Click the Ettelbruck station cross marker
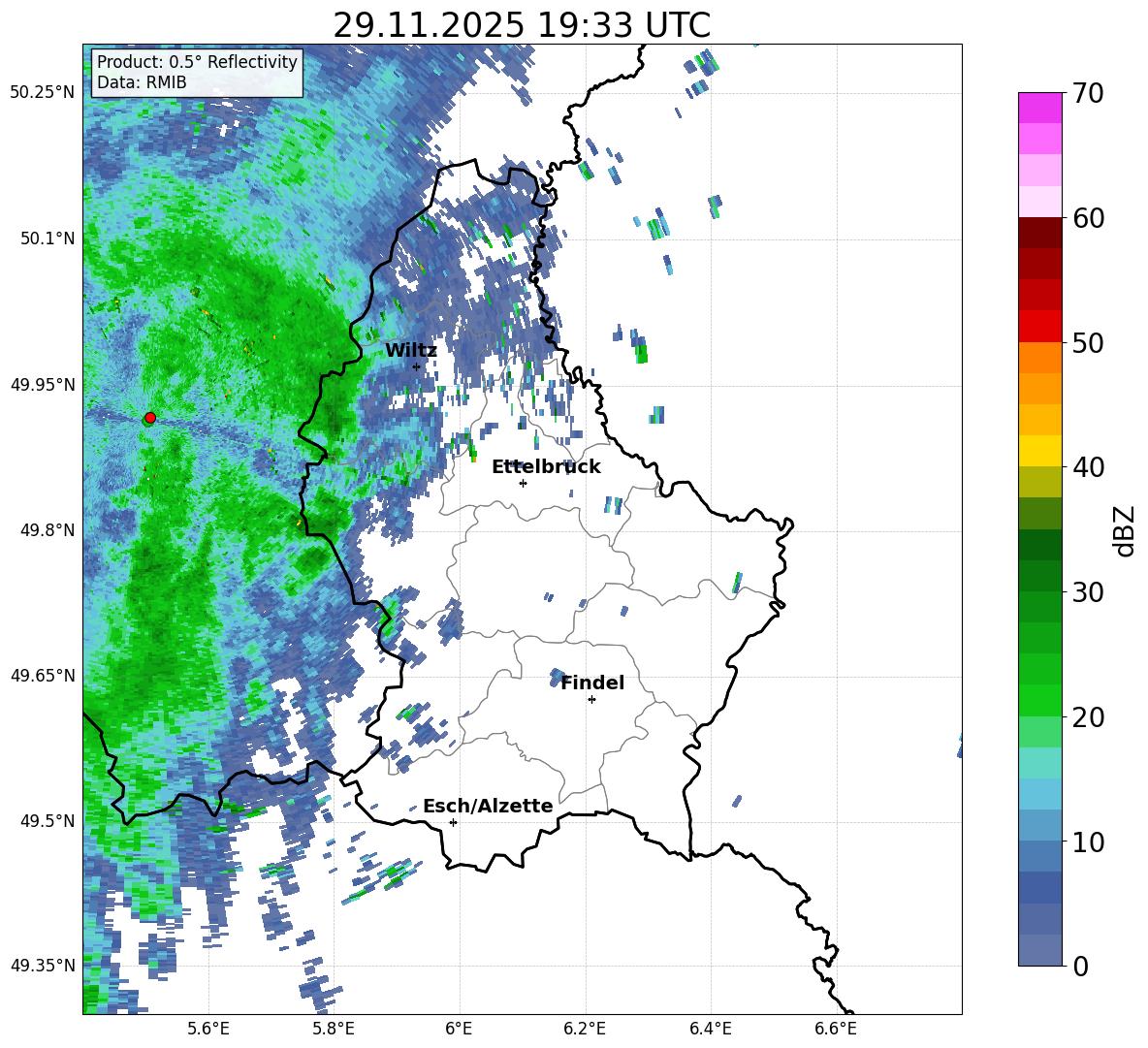This screenshot has height=1048, width=1148. click(523, 483)
